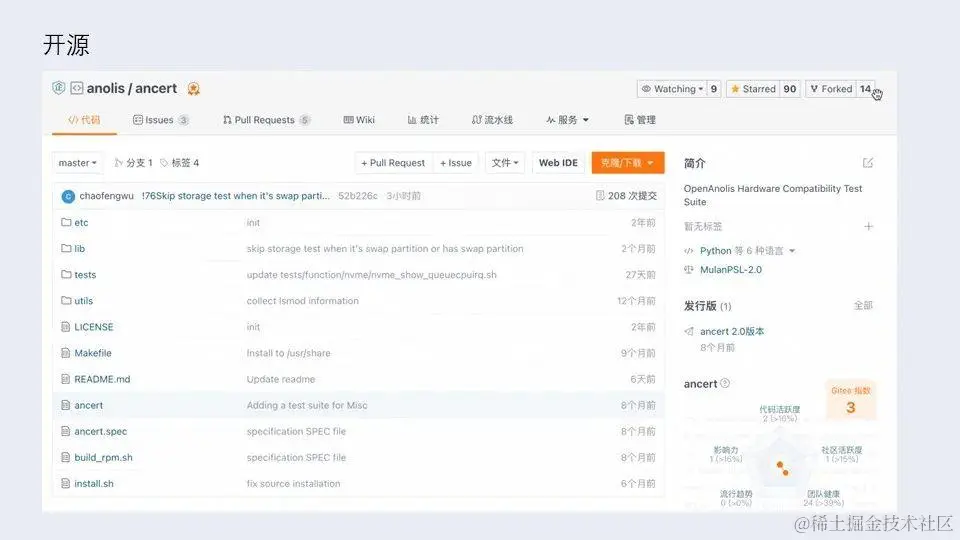Open the latest commit message link
Image resolution: width=960 pixels, height=540 pixels.
click(x=236, y=196)
